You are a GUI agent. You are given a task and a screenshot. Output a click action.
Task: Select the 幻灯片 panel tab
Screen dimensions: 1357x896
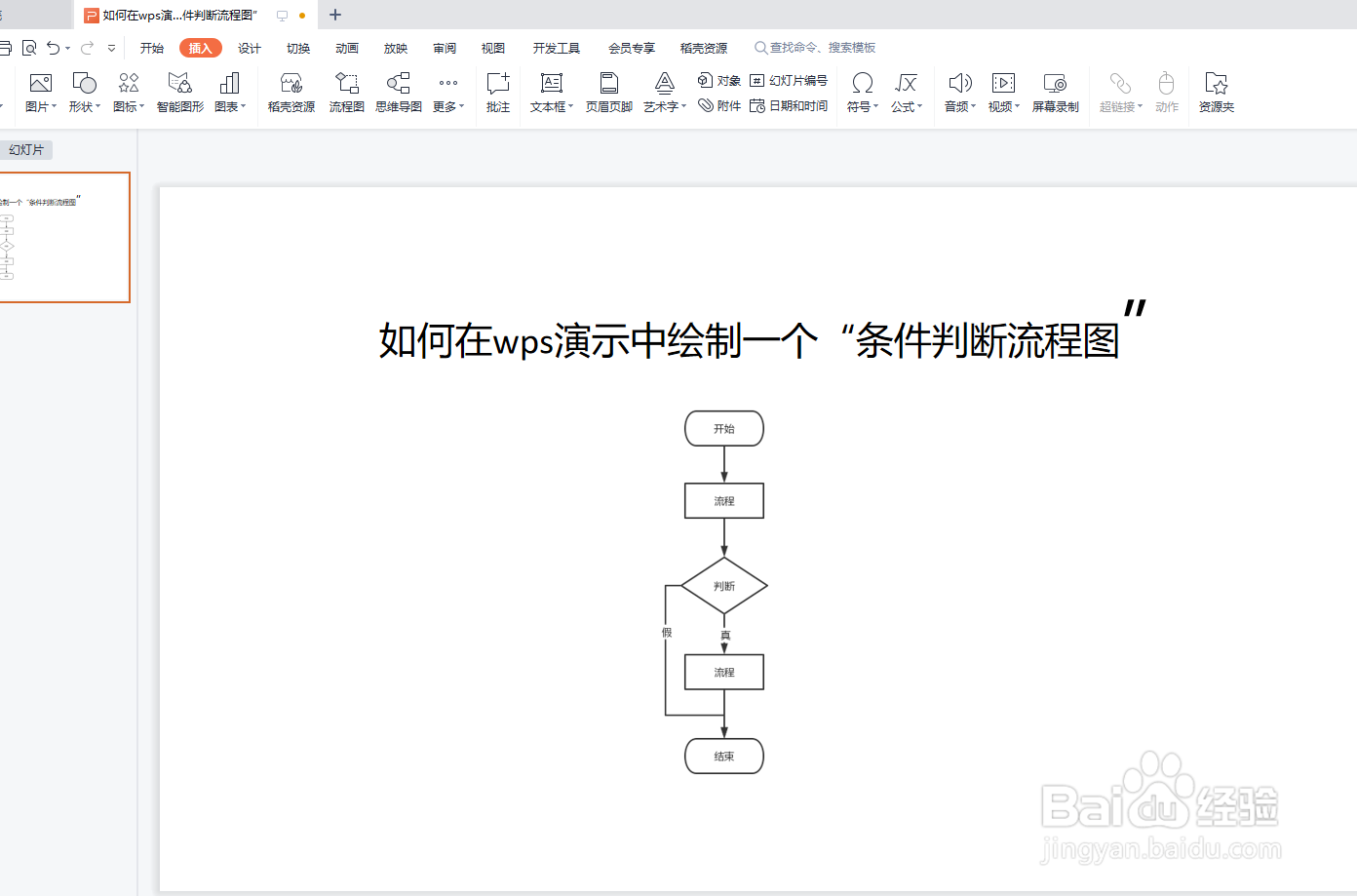(x=26, y=150)
